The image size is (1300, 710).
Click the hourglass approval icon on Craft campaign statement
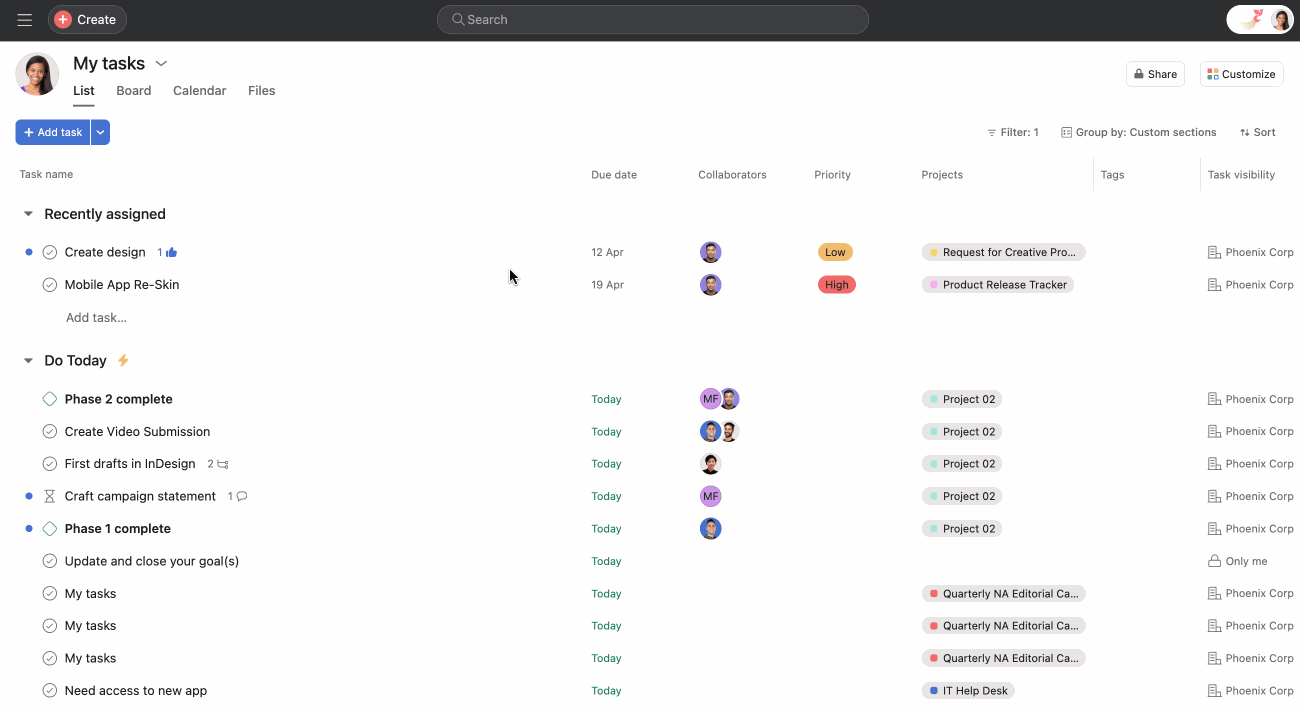[x=50, y=497]
